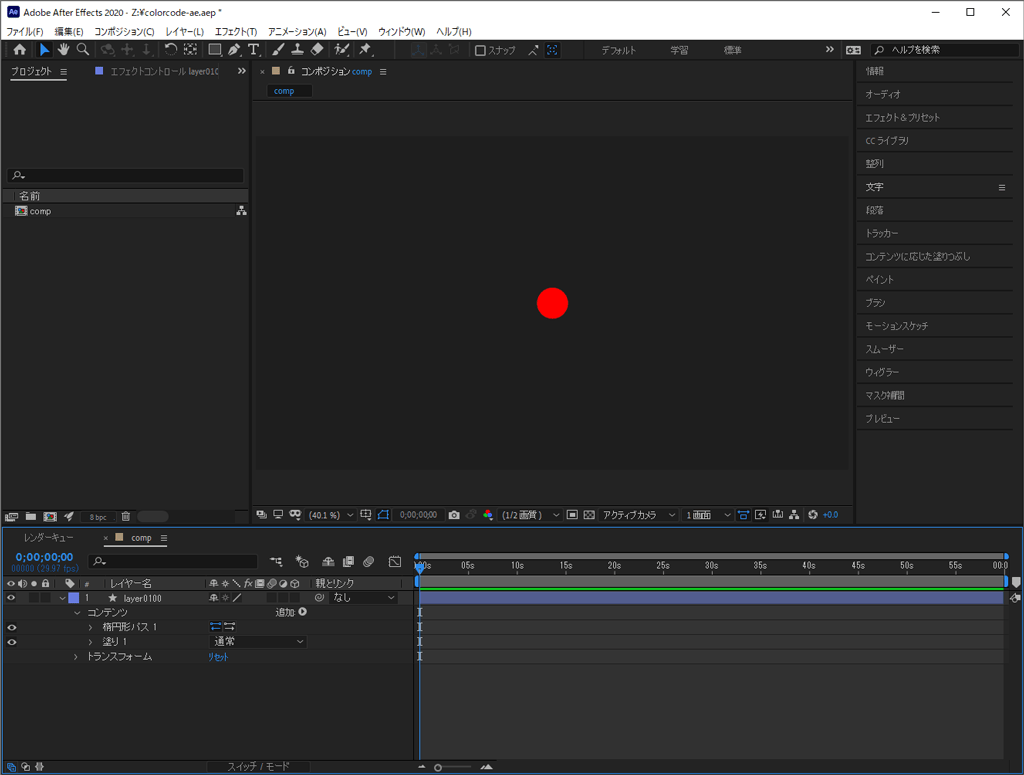Create a new folder in Project panel
Image resolution: width=1024 pixels, height=775 pixels.
pos(31,516)
